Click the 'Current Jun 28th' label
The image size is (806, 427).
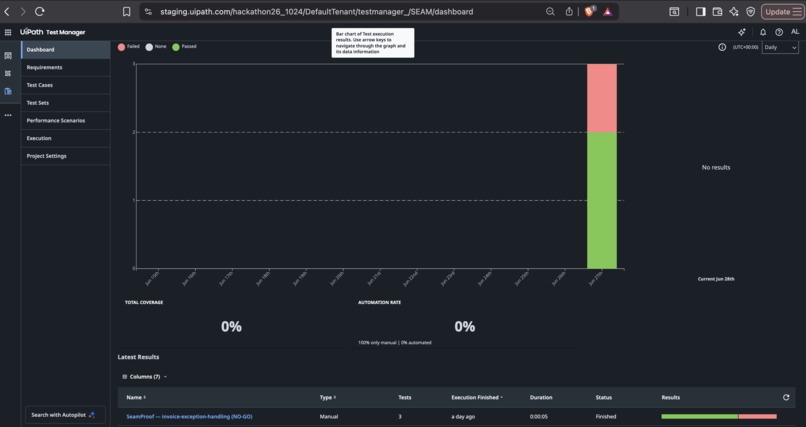click(716, 279)
